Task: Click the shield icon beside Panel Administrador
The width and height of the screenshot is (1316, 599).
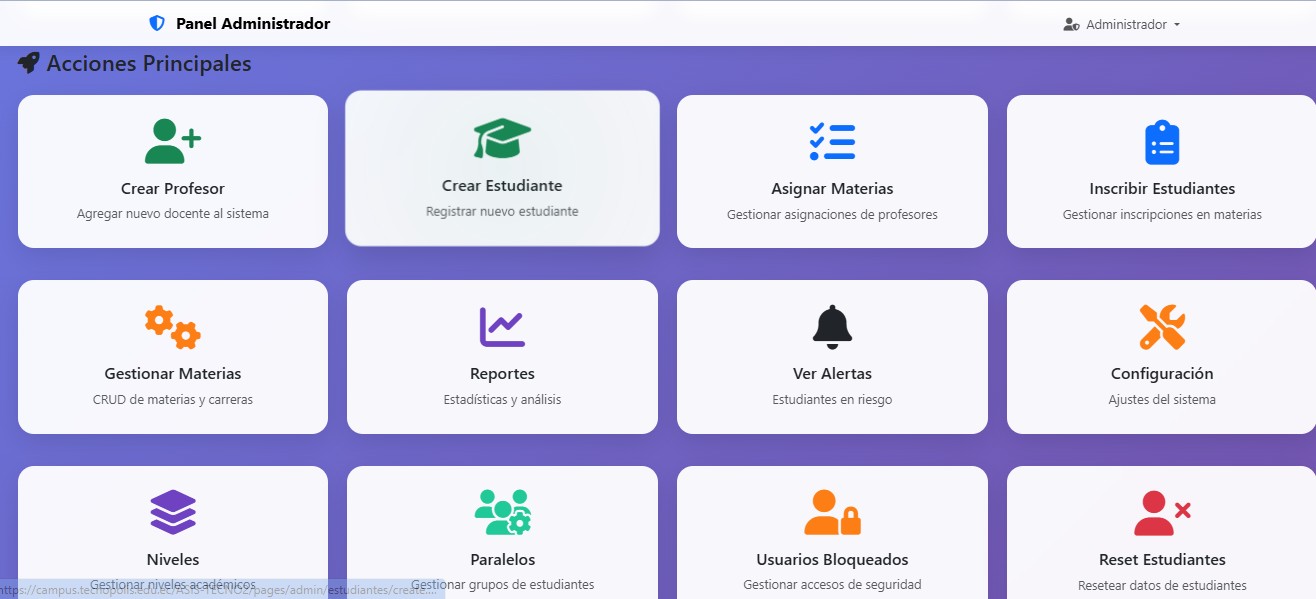Action: 156,22
